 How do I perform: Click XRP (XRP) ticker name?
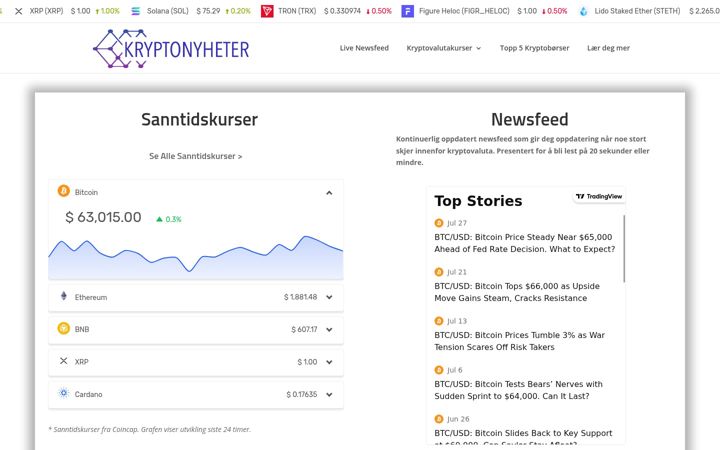click(x=46, y=11)
